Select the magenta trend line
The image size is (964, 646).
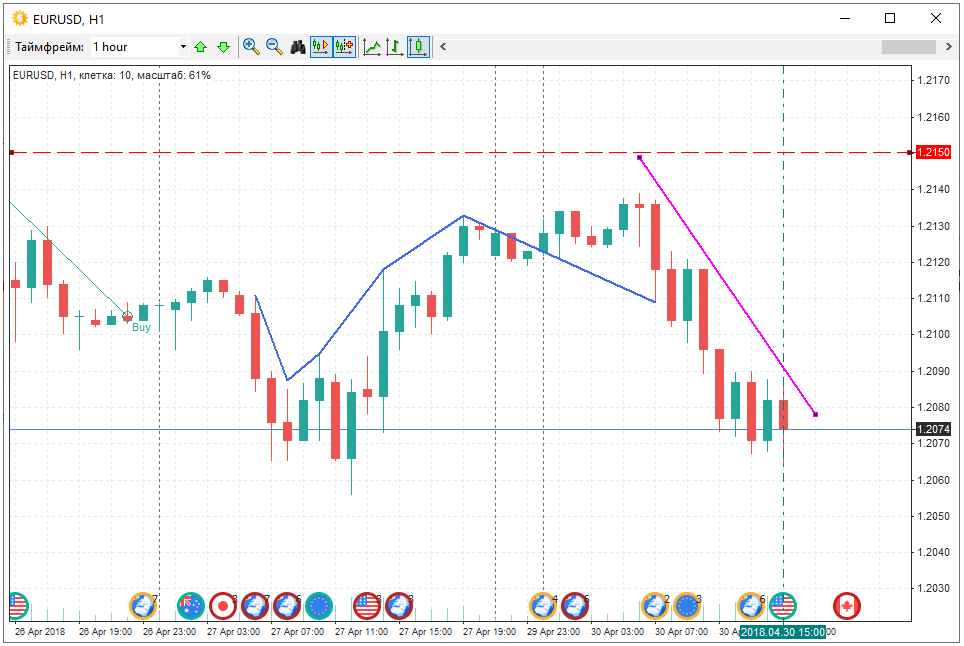click(727, 285)
